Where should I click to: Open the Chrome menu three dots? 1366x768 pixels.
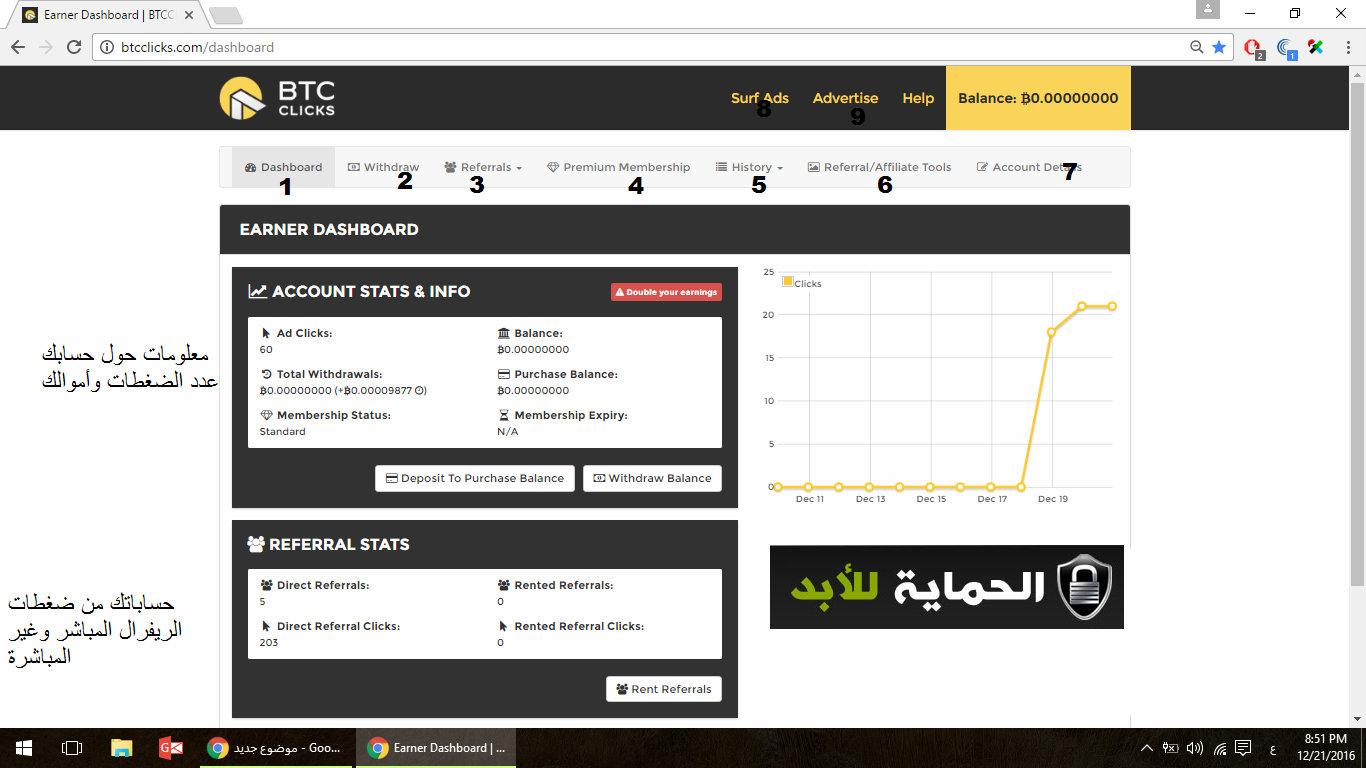point(1347,47)
